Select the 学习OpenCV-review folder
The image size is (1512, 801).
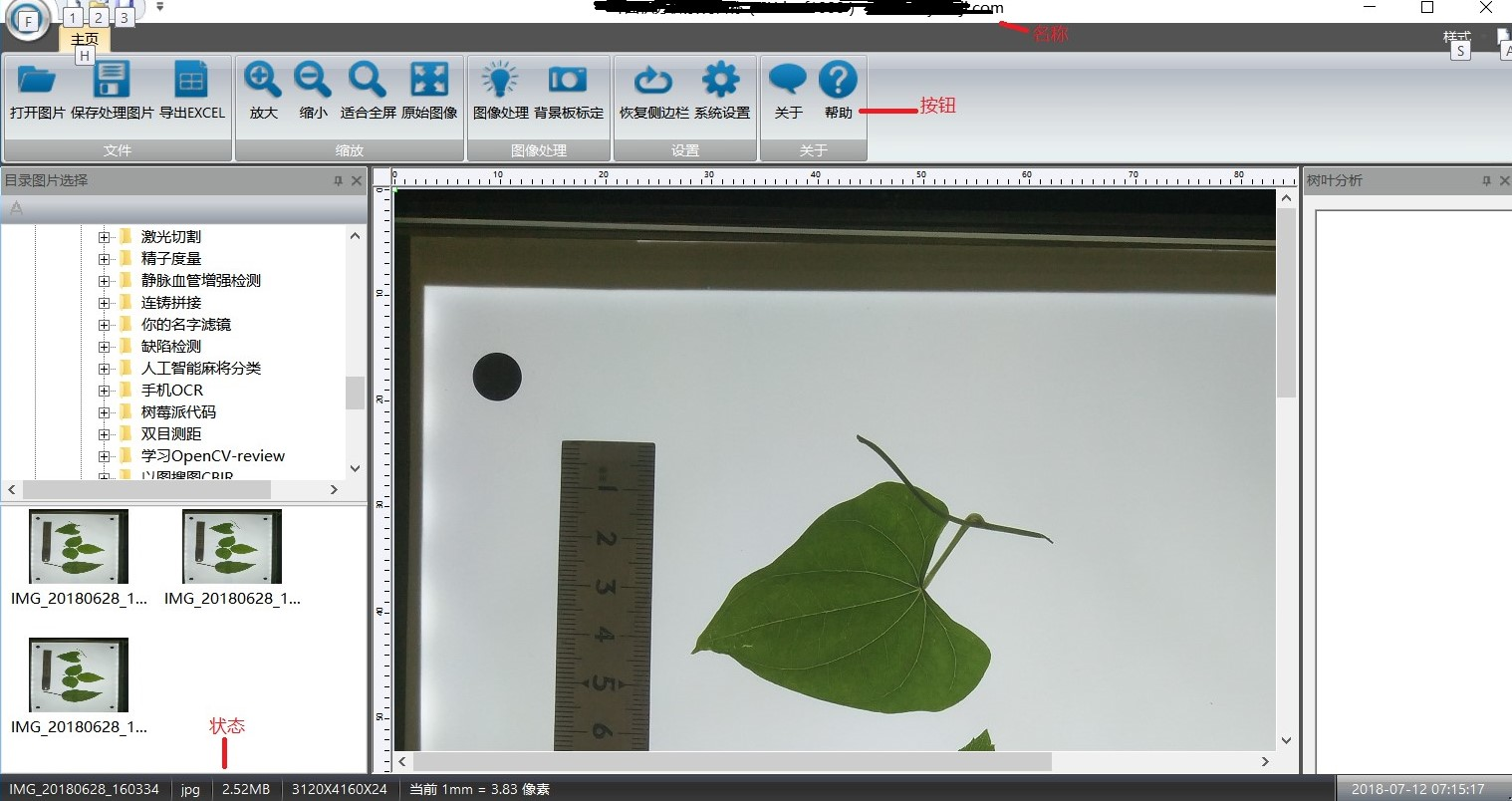(x=212, y=456)
